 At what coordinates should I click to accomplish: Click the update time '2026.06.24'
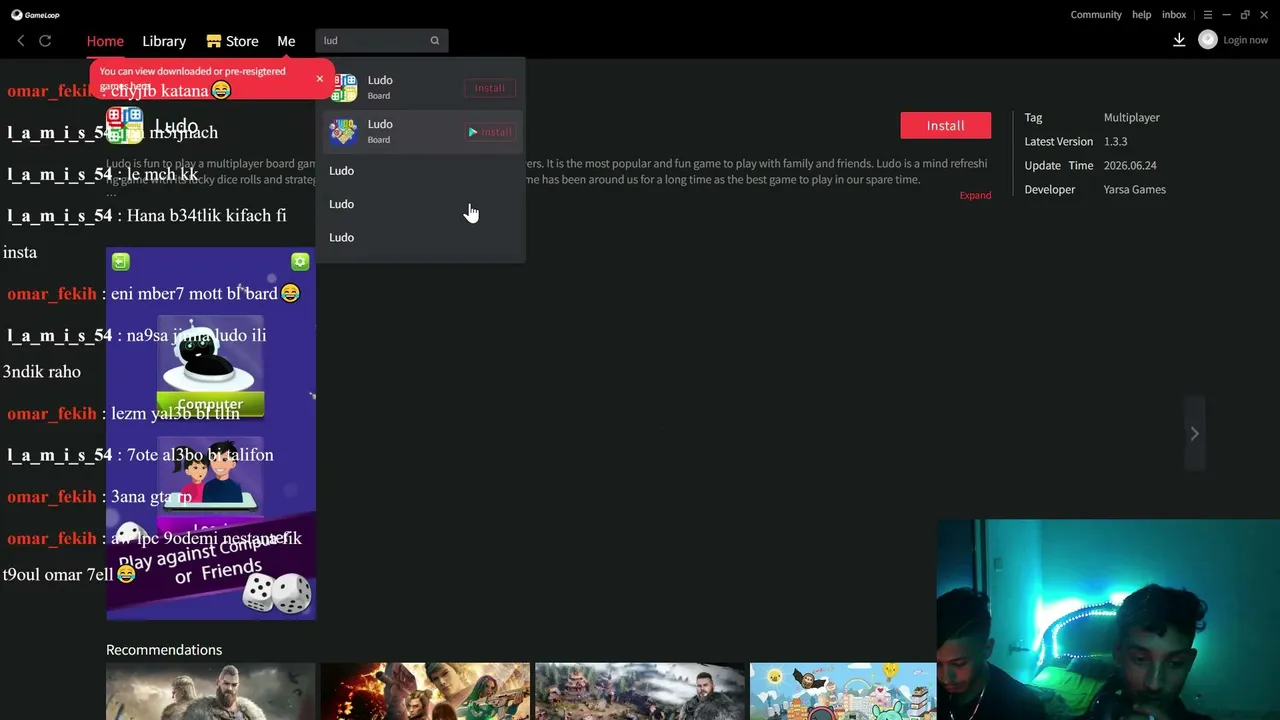pos(1130,166)
